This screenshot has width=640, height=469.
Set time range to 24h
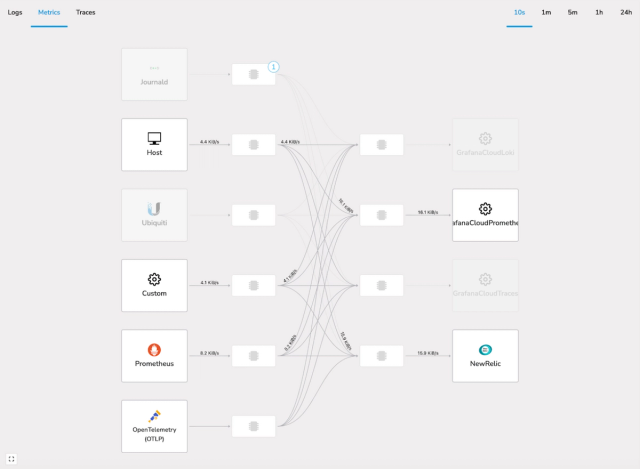[626, 12]
